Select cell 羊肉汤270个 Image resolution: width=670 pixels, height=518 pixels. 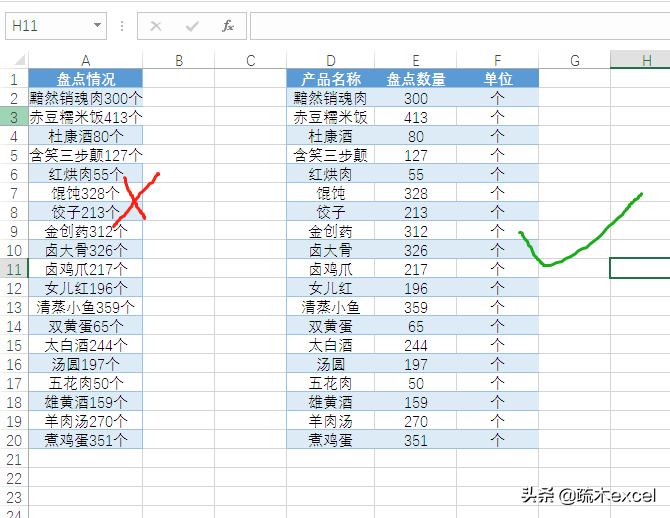tap(85, 421)
